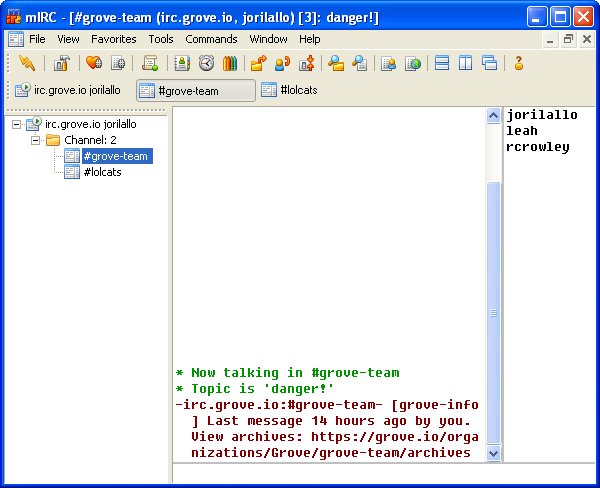The image size is (600, 488).
Task: Click the Tile Horizontal windows icon
Action: tap(442, 63)
